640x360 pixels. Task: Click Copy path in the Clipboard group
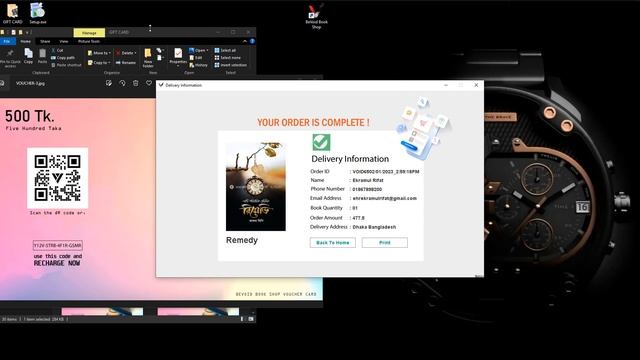coord(63,58)
